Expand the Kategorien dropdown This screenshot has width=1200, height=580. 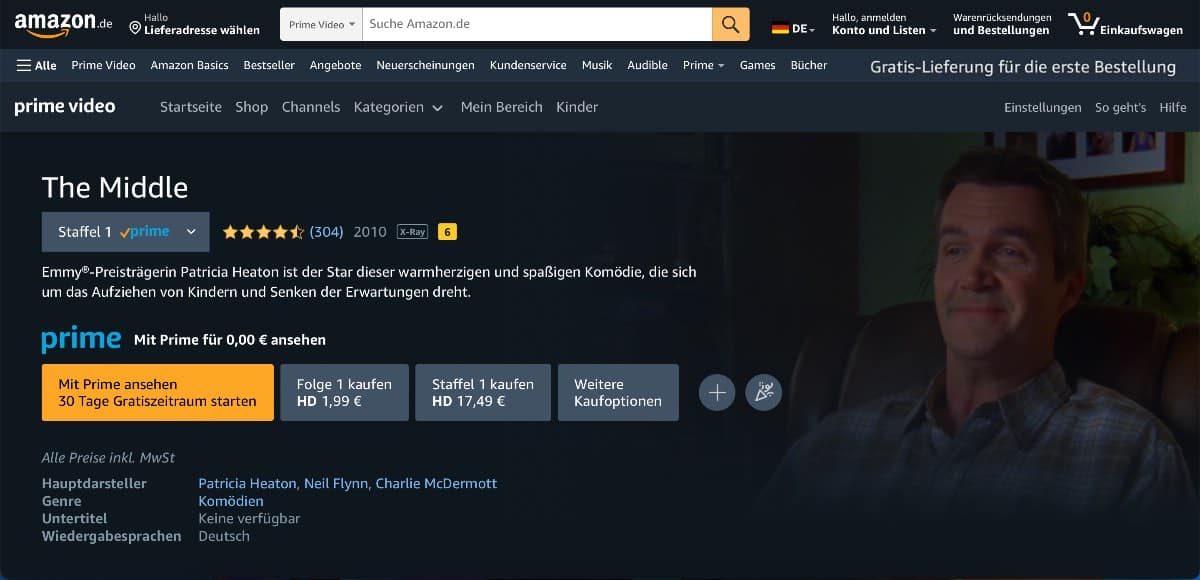pyautogui.click(x=398, y=107)
